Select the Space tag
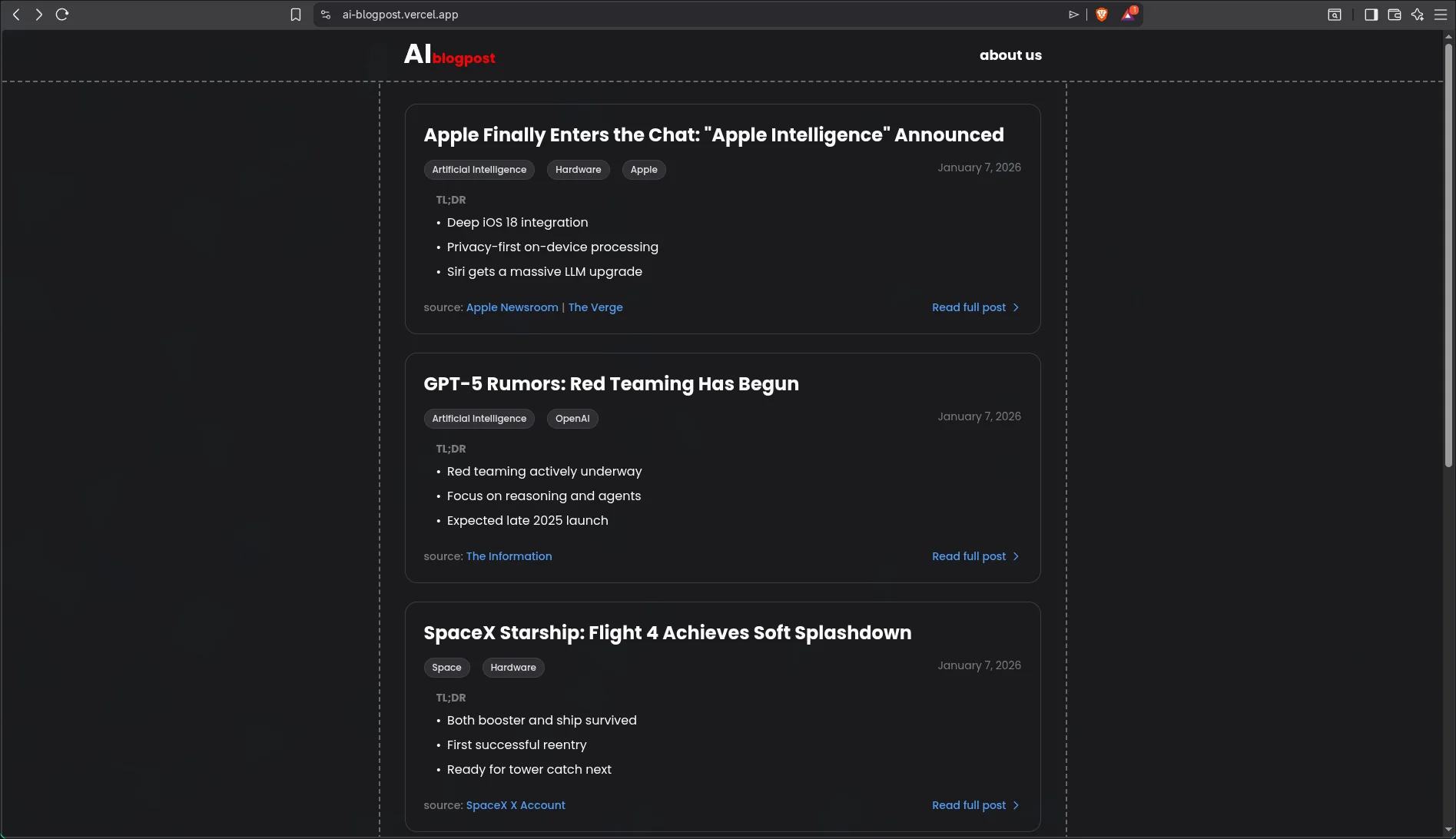Viewport: 1456px width, 839px height. click(x=446, y=668)
